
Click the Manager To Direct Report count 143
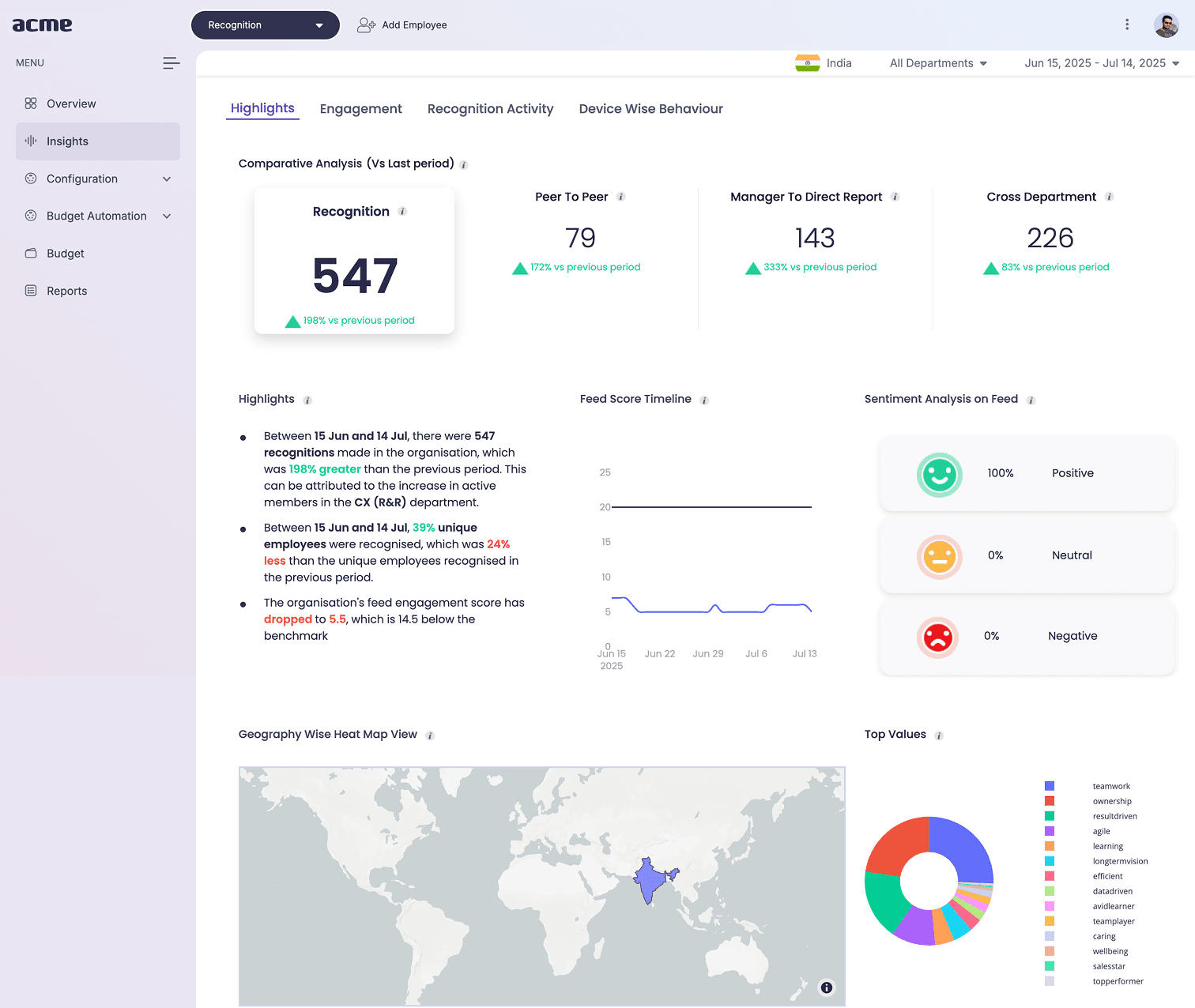point(815,238)
